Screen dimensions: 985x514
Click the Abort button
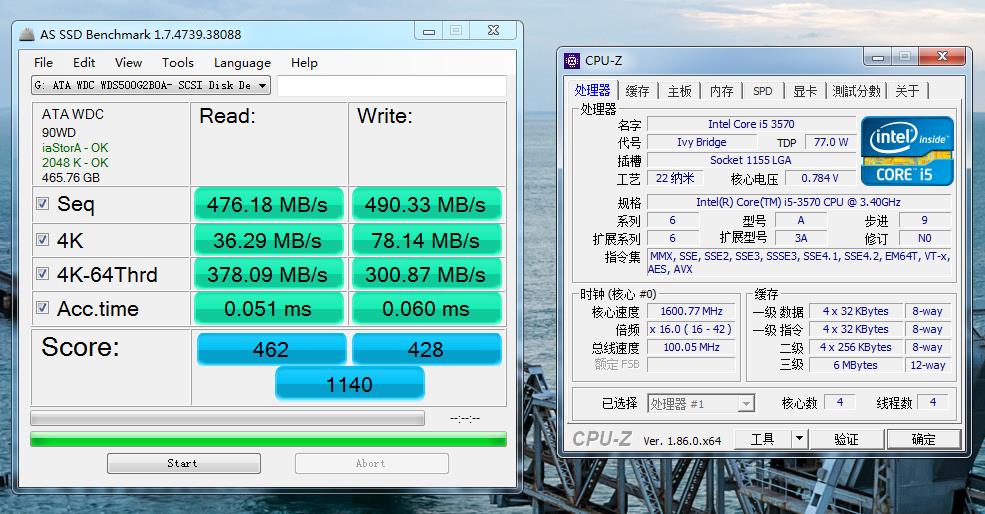(x=371, y=463)
